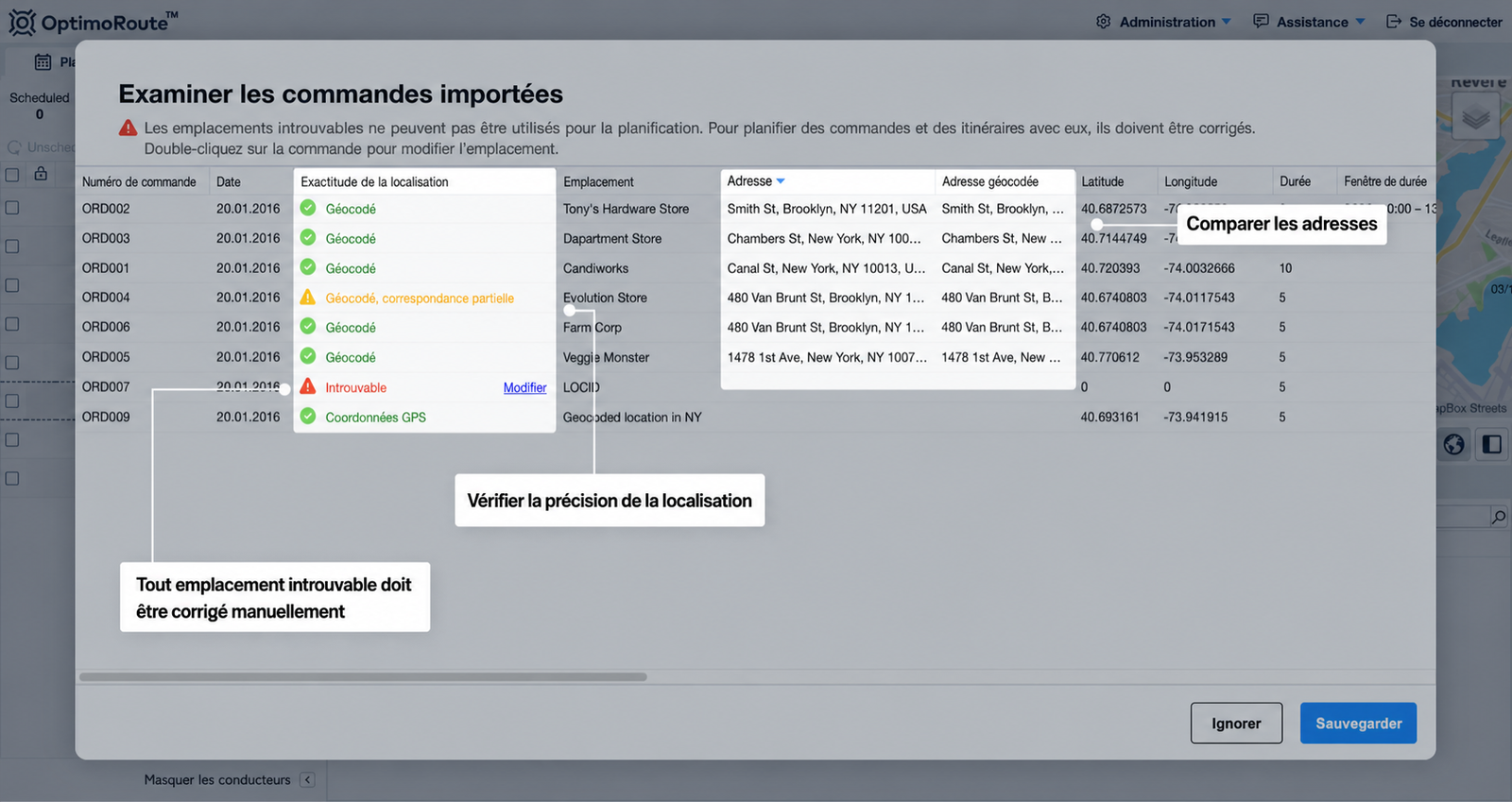
Task: Click green geocoded check icon for ORD005
Action: (308, 356)
